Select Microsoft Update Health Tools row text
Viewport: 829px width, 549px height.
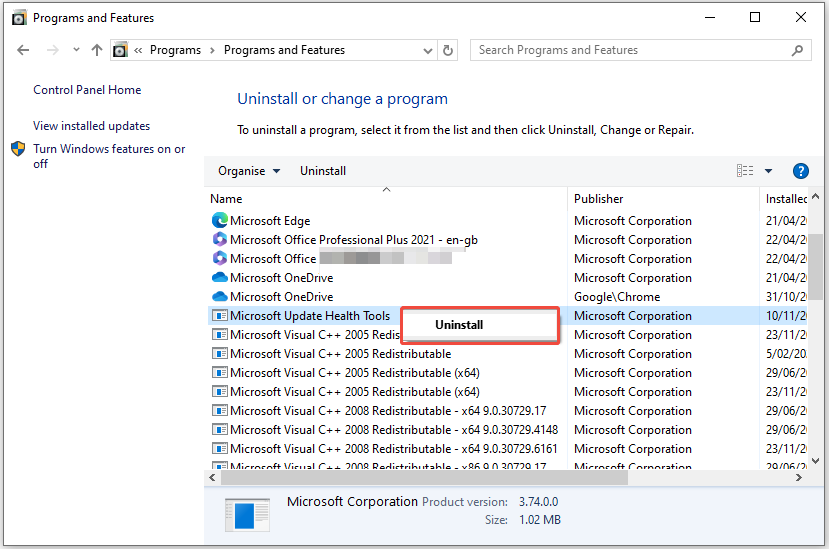(310, 316)
